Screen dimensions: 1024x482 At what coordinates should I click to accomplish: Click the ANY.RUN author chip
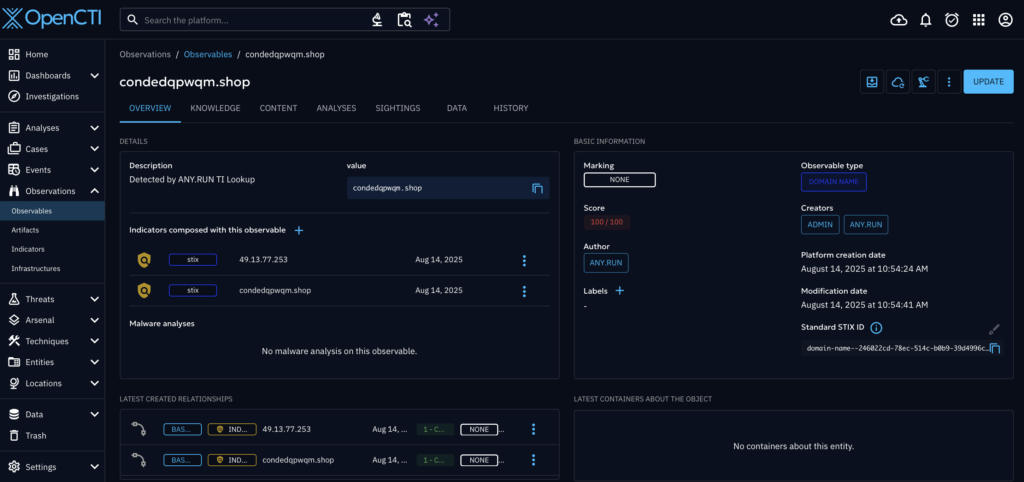606,263
